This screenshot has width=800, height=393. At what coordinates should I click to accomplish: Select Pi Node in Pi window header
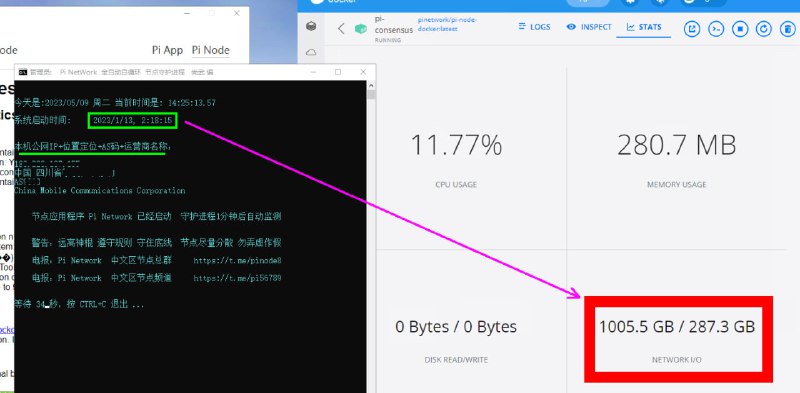(x=210, y=50)
